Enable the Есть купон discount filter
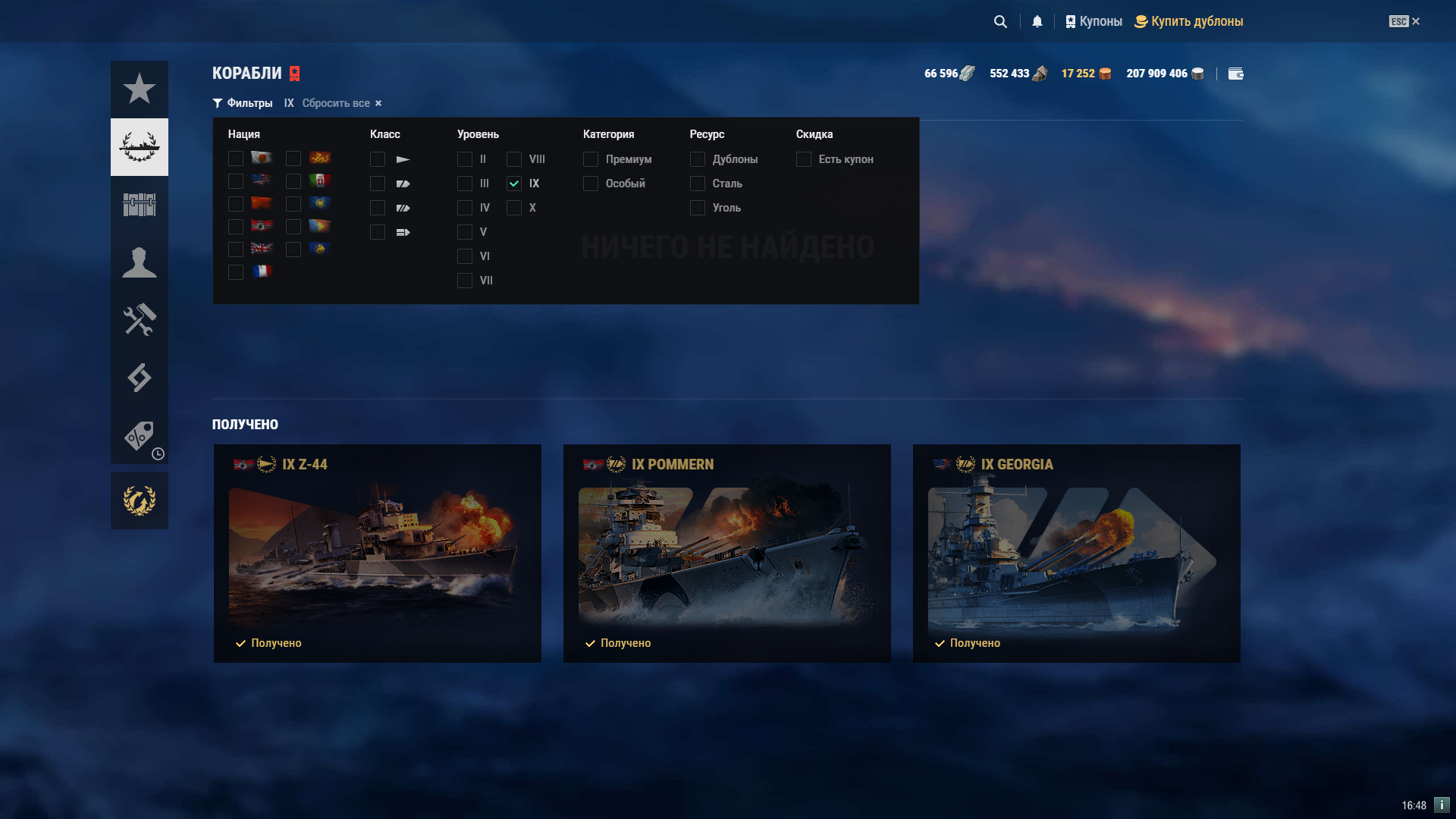The height and width of the screenshot is (819, 1456). (804, 159)
